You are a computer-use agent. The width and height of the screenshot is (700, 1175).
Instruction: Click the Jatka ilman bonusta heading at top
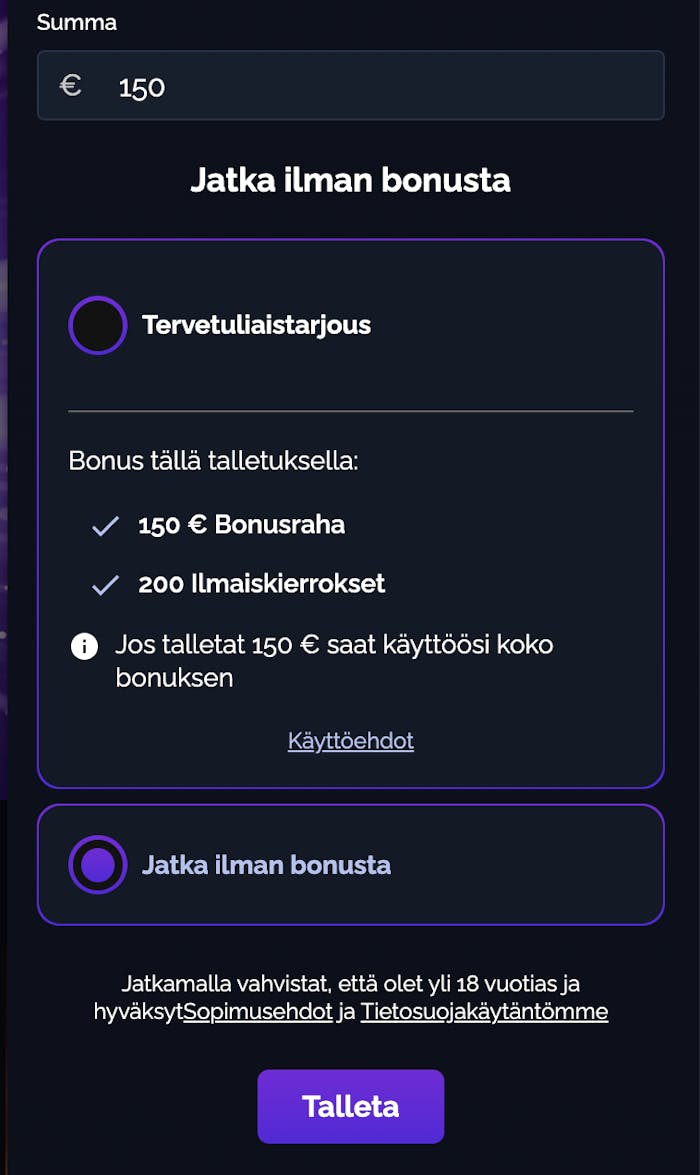(350, 180)
